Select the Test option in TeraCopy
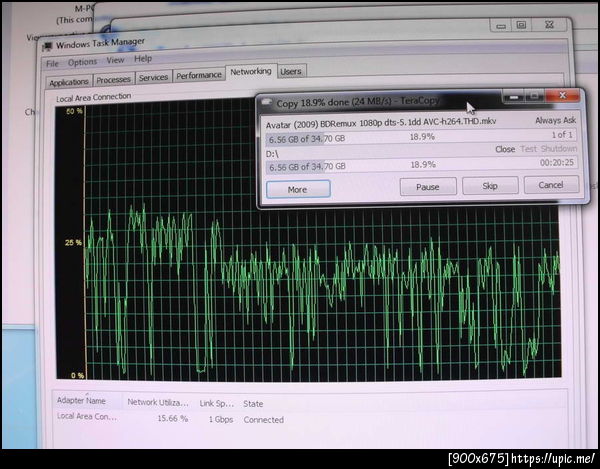The height and width of the screenshot is (469, 600). point(528,149)
